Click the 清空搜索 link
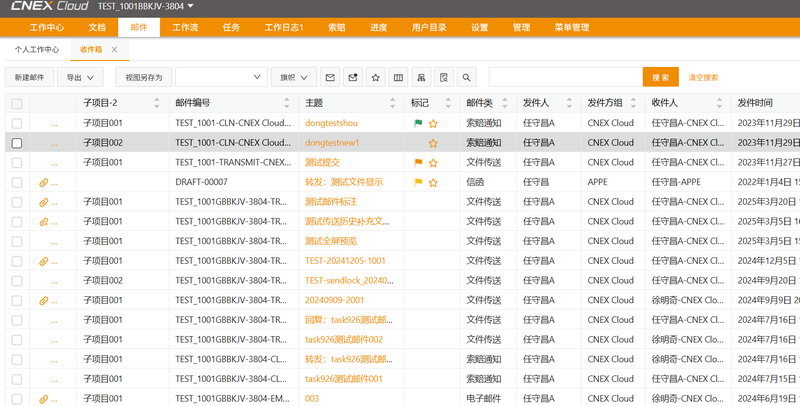 click(703, 77)
